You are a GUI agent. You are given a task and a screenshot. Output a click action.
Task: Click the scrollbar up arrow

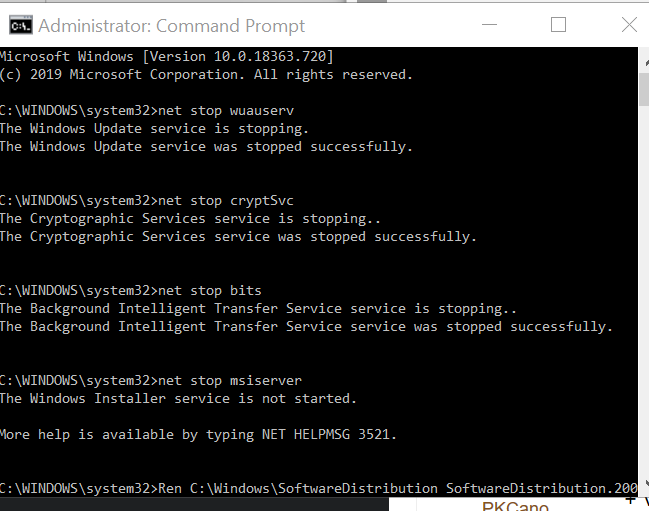pyautogui.click(x=646, y=63)
